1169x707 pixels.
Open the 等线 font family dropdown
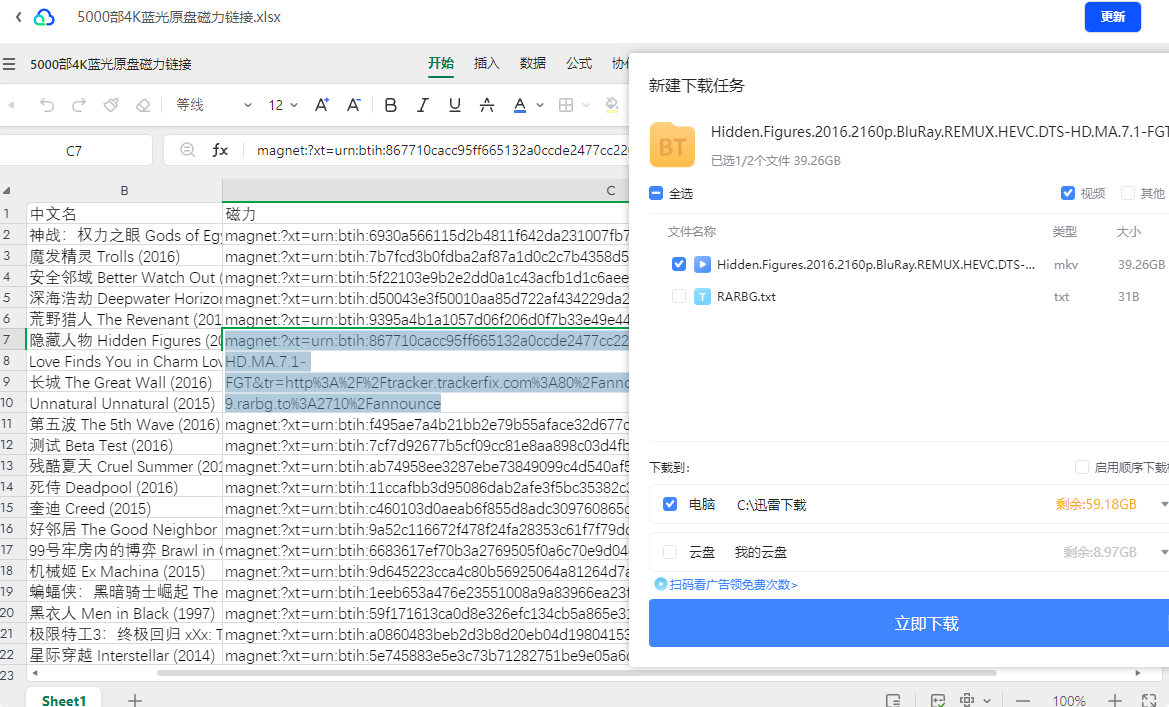(214, 105)
